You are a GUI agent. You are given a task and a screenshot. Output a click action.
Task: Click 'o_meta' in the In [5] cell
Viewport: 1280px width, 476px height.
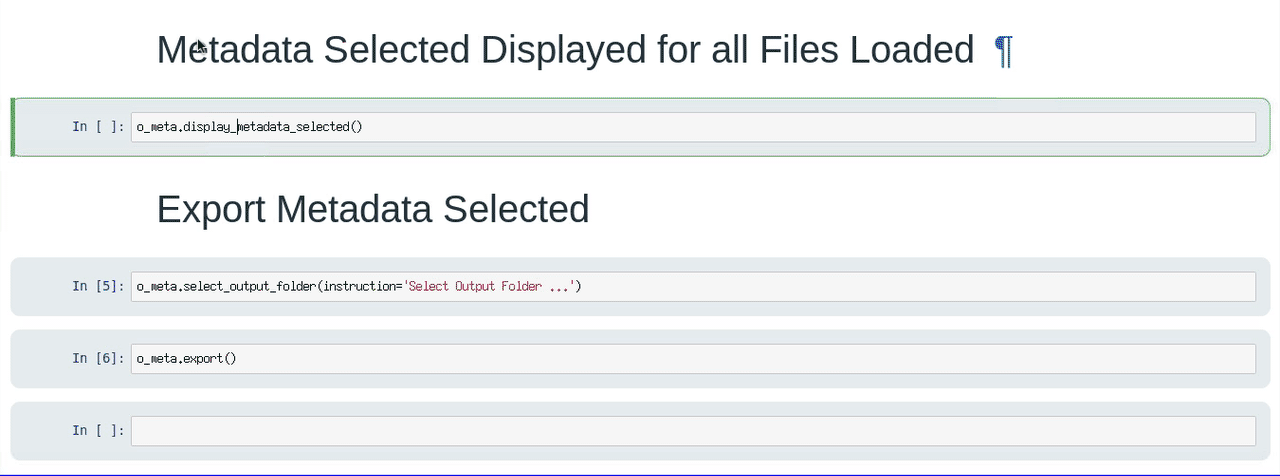point(157,287)
